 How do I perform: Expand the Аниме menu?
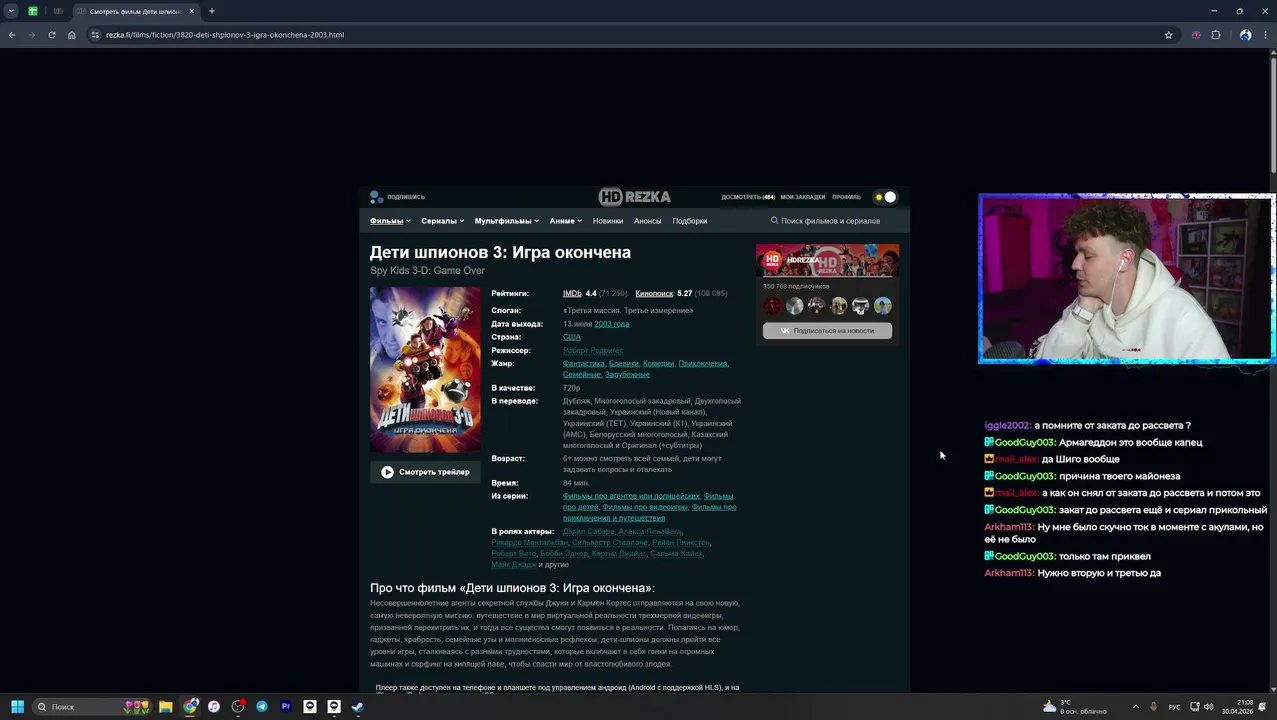point(565,221)
